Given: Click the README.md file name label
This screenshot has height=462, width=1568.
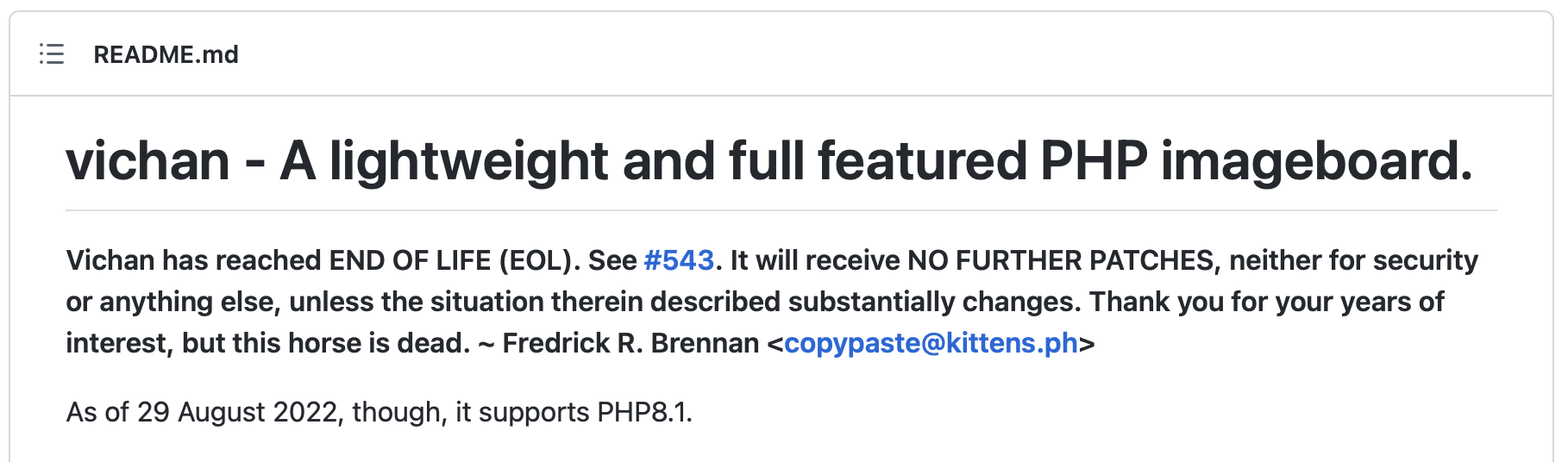Looking at the screenshot, I should [166, 54].
